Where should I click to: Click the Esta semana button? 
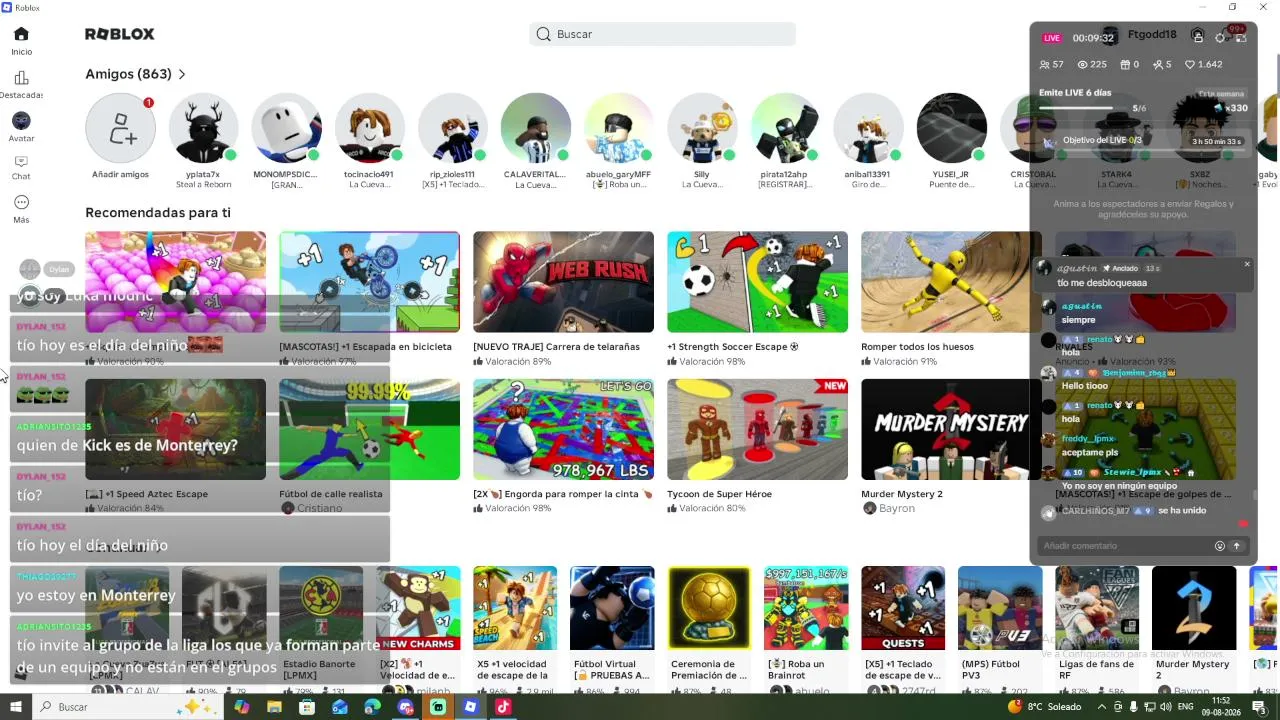coord(1221,94)
